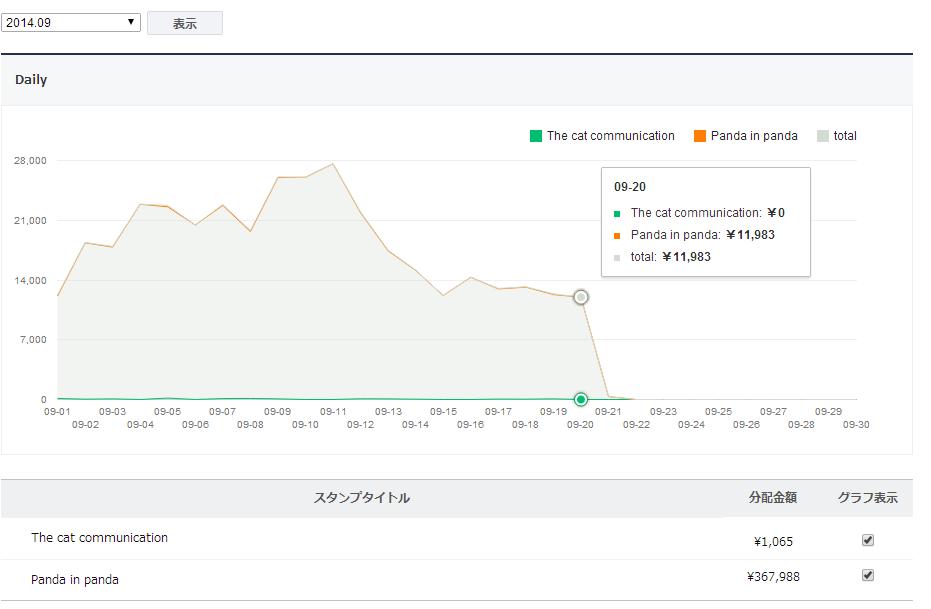Screen dimensions: 931x609
Task: Select Panda in panda table row
Action: click(75, 579)
